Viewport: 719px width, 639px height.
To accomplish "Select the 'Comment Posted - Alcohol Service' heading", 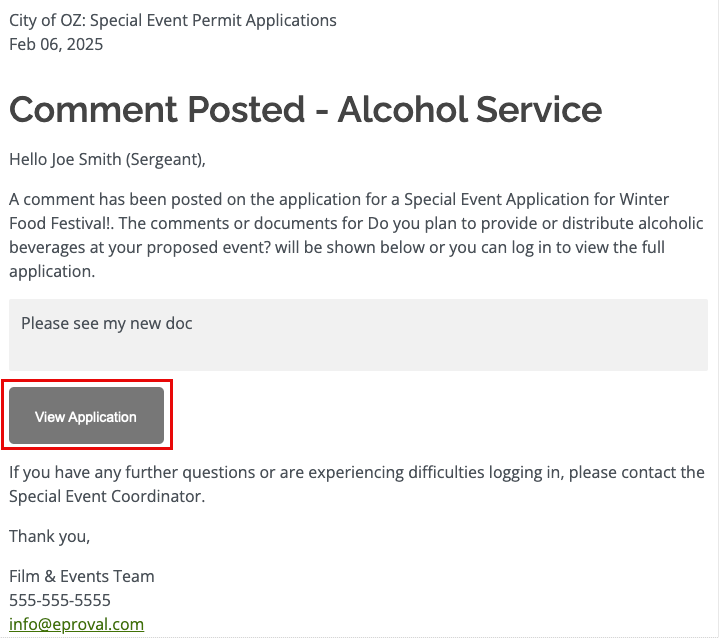I will coord(305,110).
